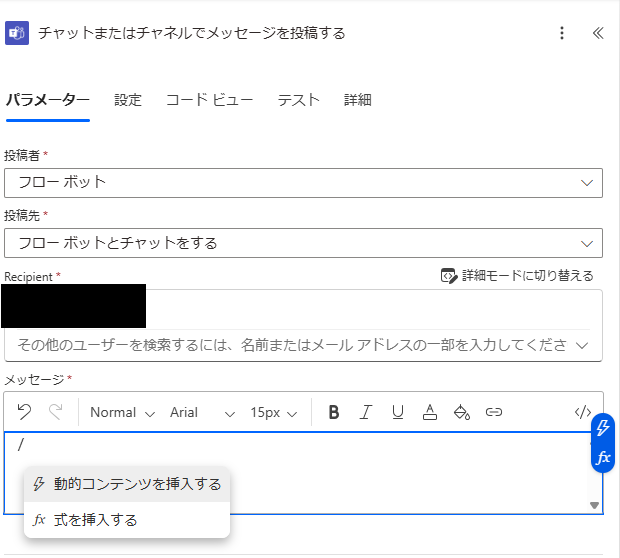Image resolution: width=620 pixels, height=558 pixels.
Task: Click the advanced mode switch icon
Action: click(449, 276)
